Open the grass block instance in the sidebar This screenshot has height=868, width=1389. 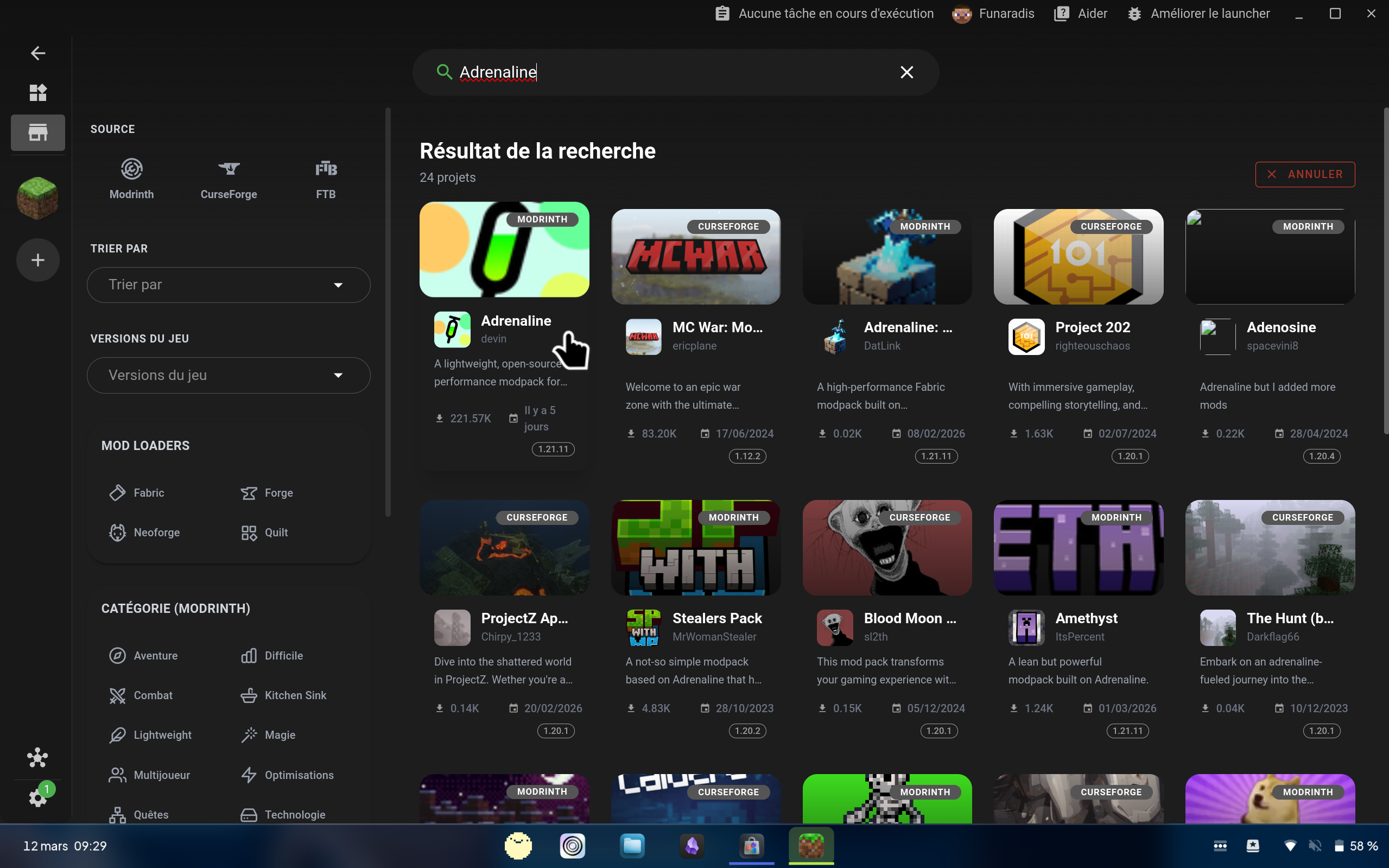tap(38, 198)
